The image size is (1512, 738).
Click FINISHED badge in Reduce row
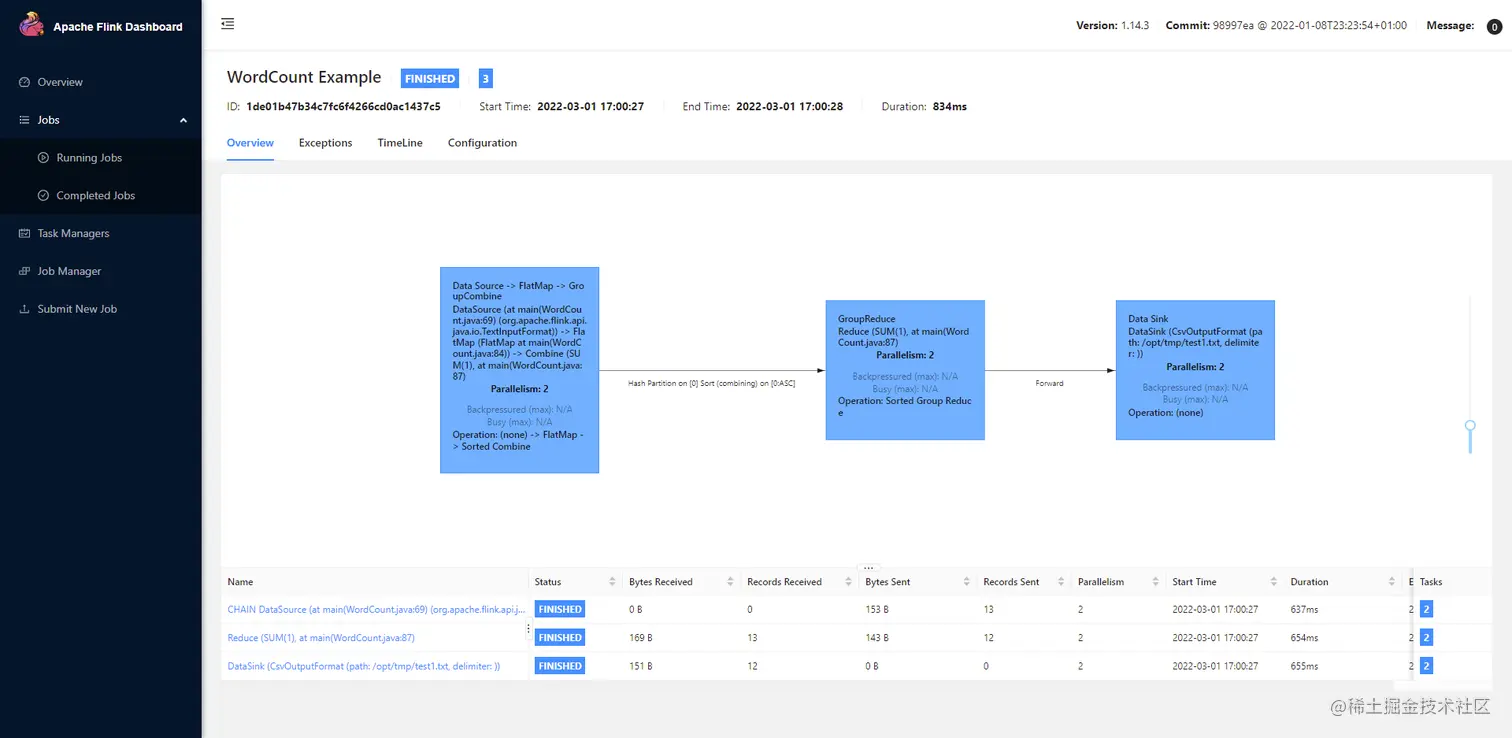point(560,637)
